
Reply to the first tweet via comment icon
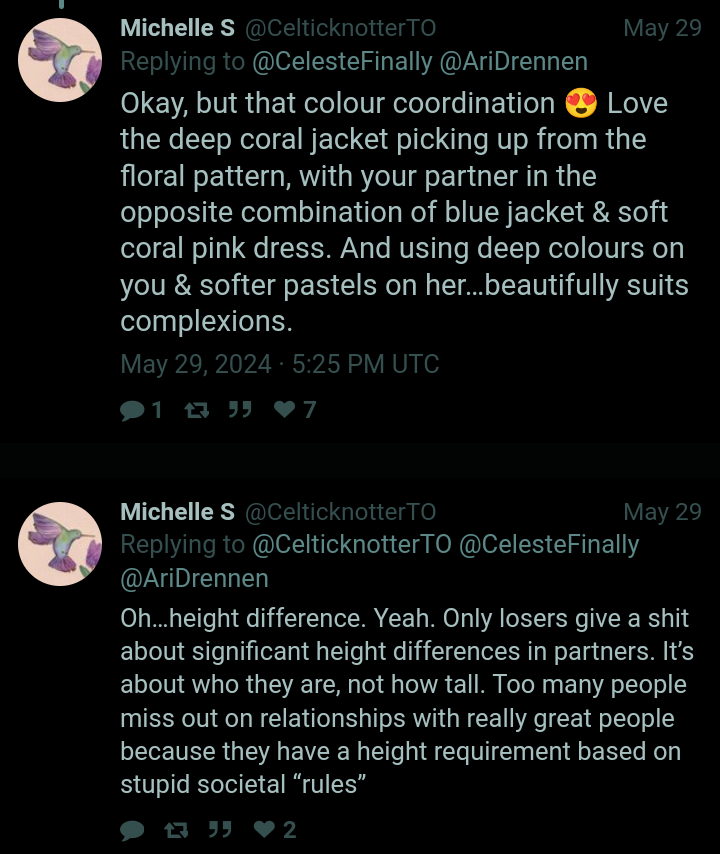click(x=132, y=410)
